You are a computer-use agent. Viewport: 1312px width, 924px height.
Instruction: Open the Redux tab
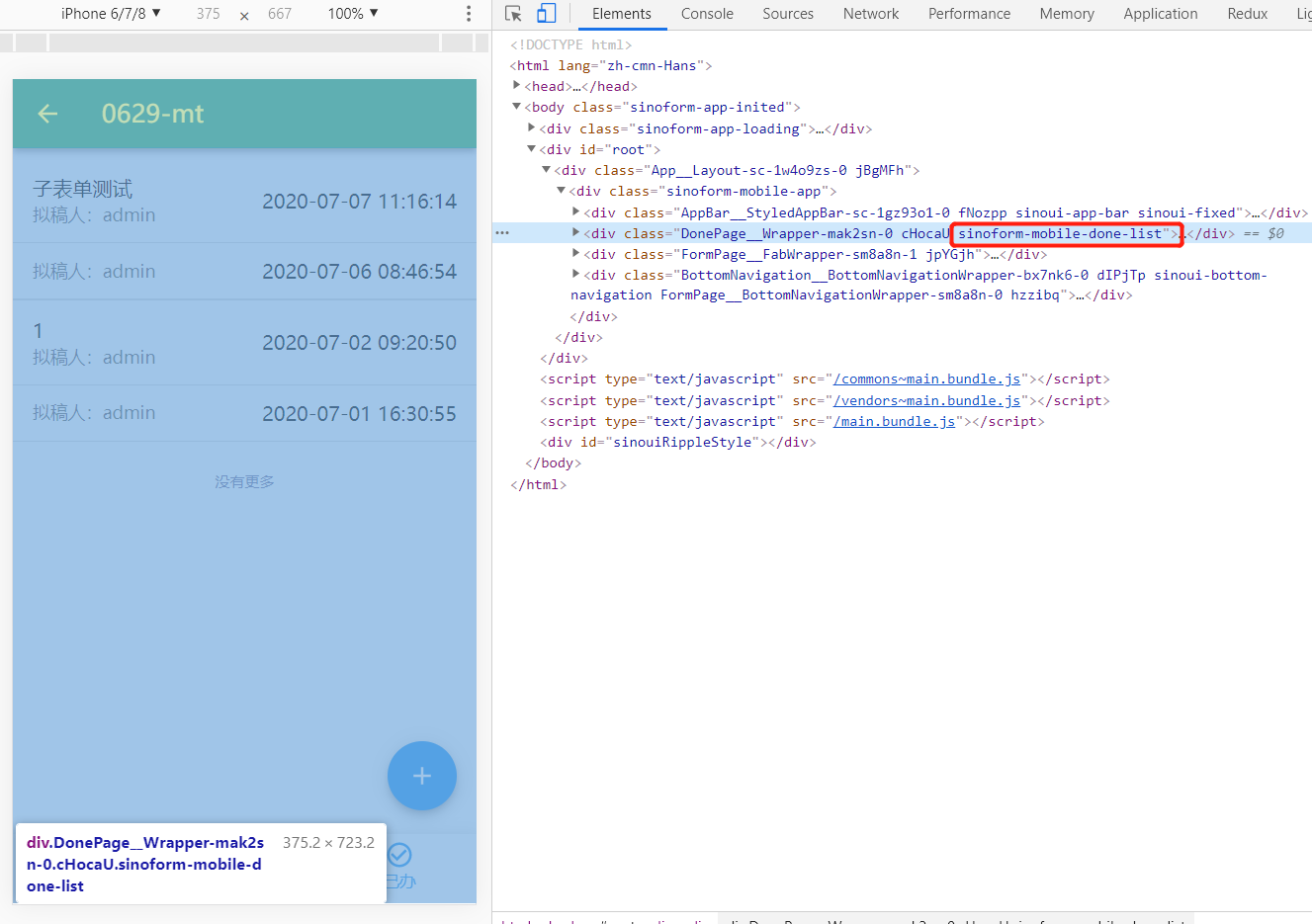pyautogui.click(x=1248, y=14)
